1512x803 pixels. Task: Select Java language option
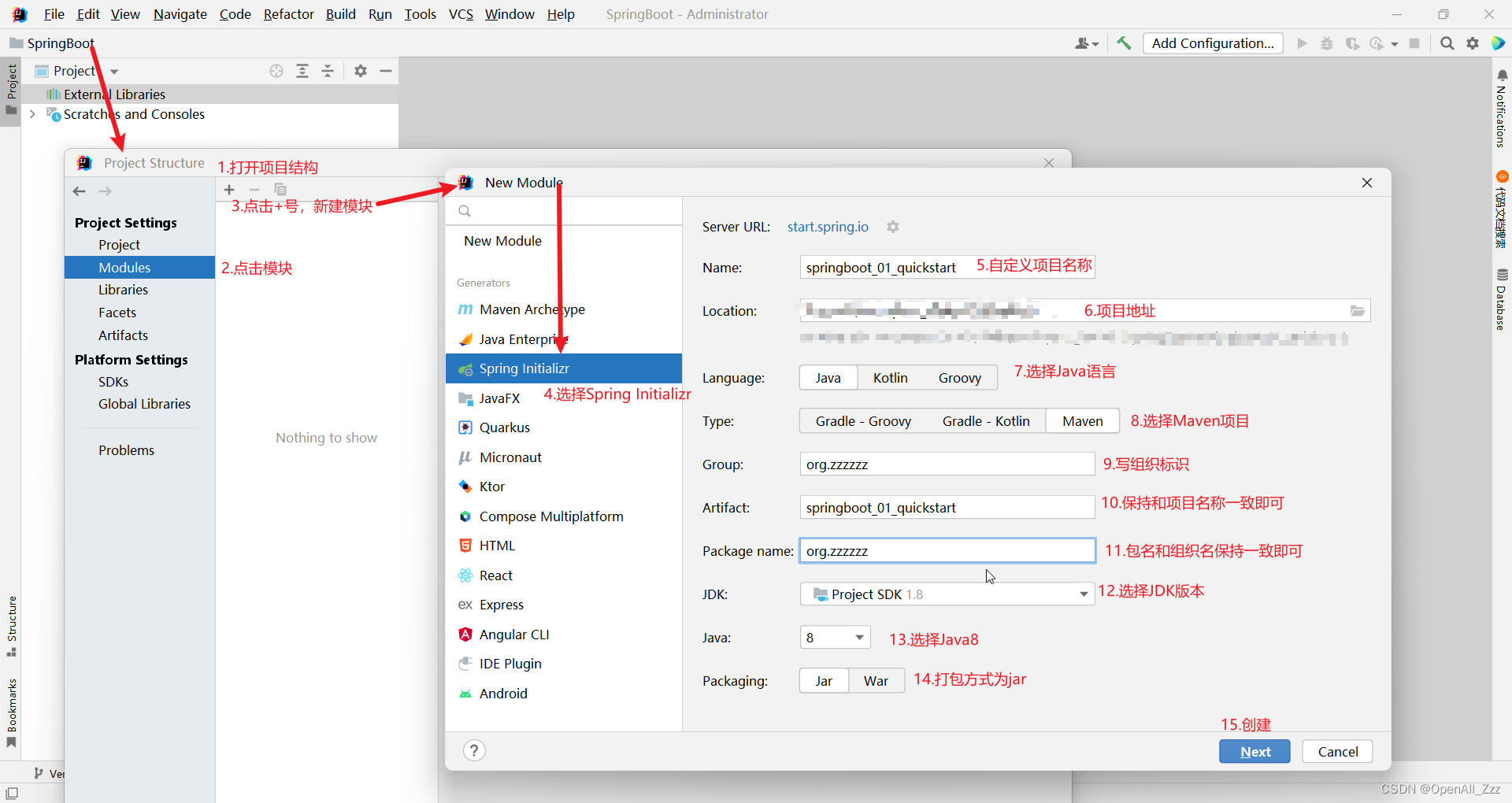tap(828, 378)
